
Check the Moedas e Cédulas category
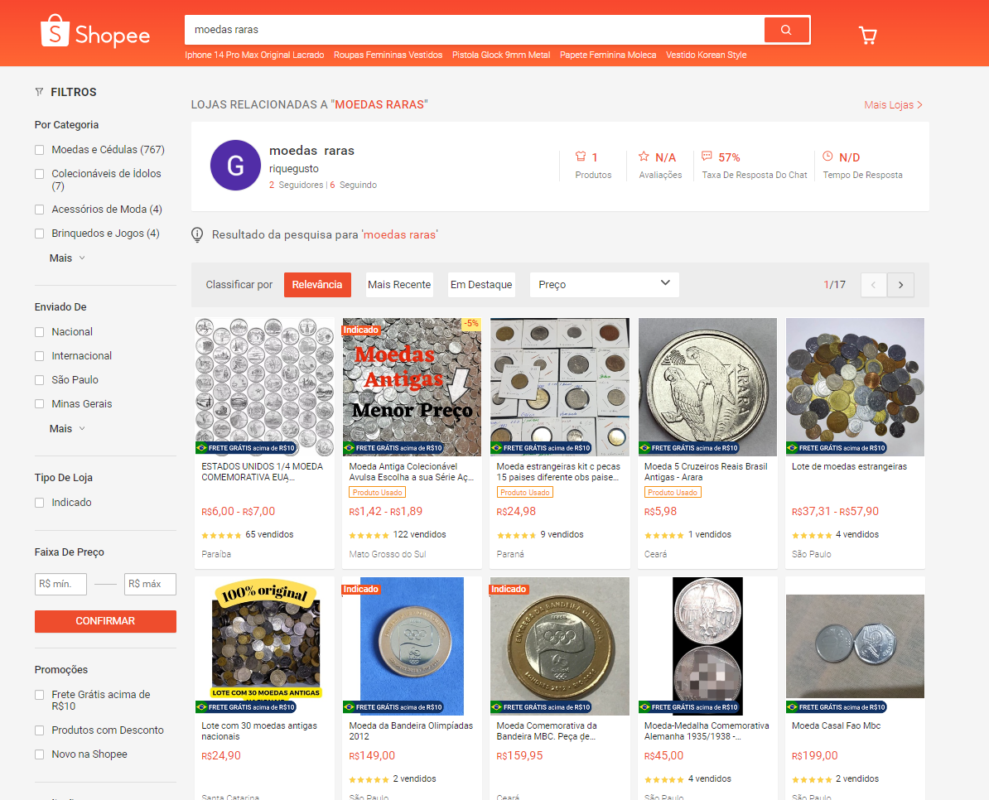coord(40,150)
